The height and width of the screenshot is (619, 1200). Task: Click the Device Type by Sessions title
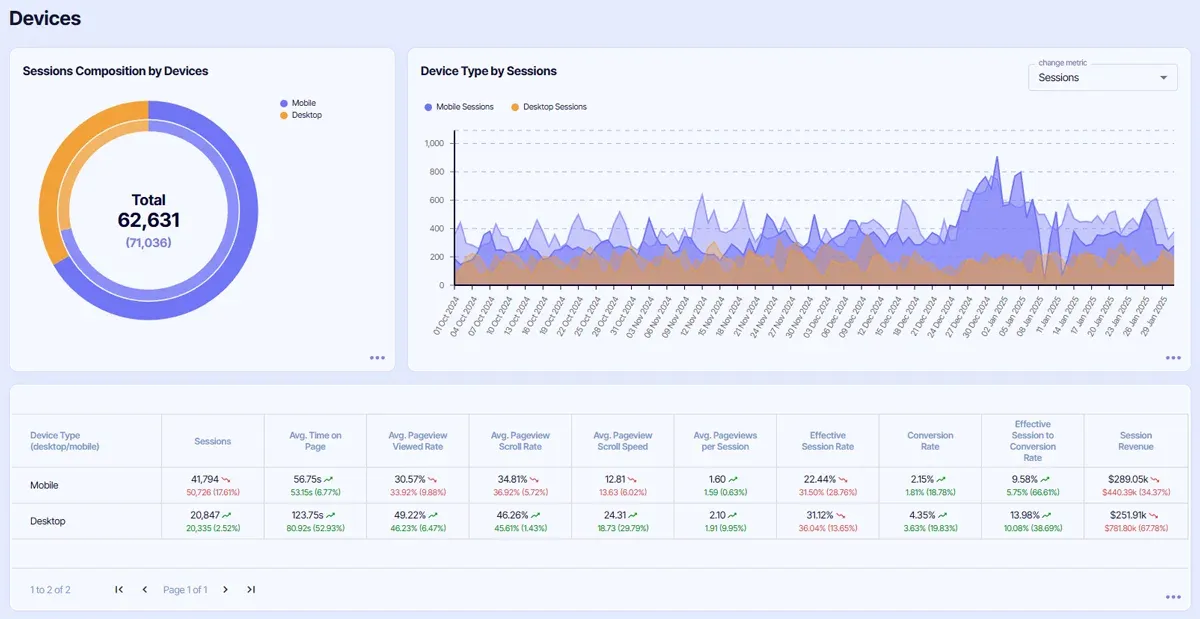coord(489,71)
